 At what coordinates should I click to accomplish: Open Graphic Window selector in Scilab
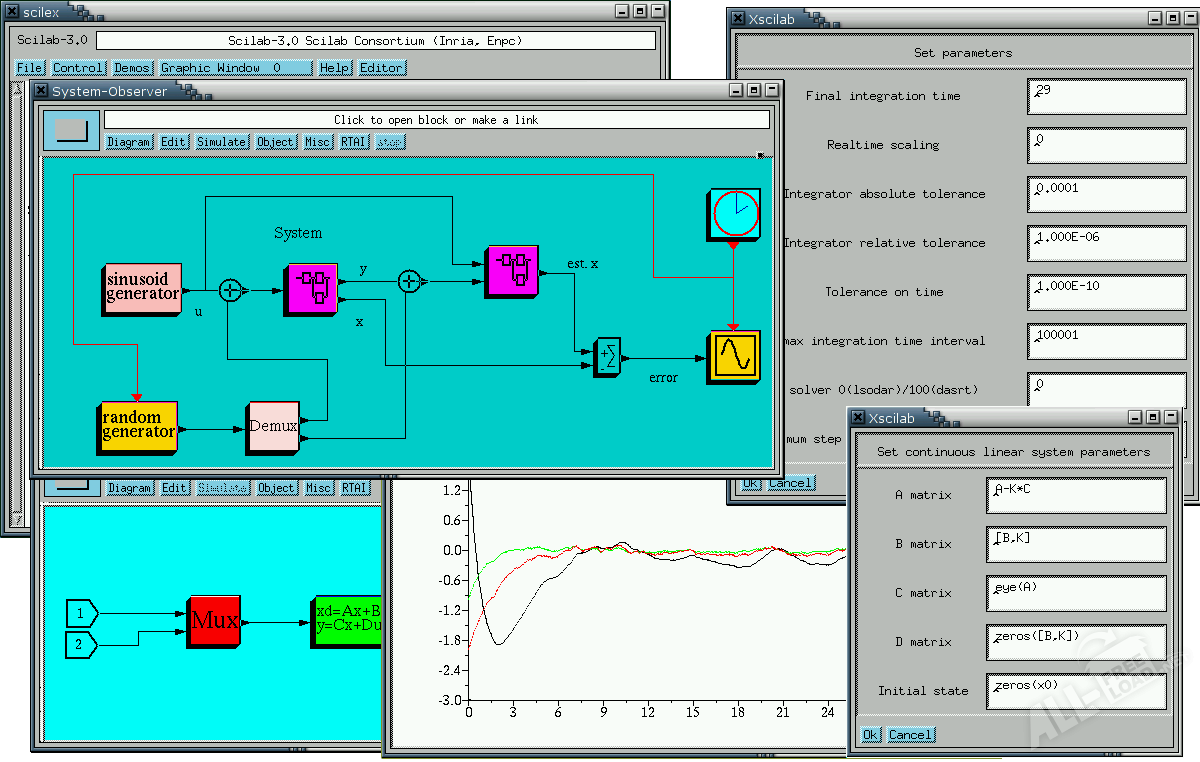[x=235, y=68]
